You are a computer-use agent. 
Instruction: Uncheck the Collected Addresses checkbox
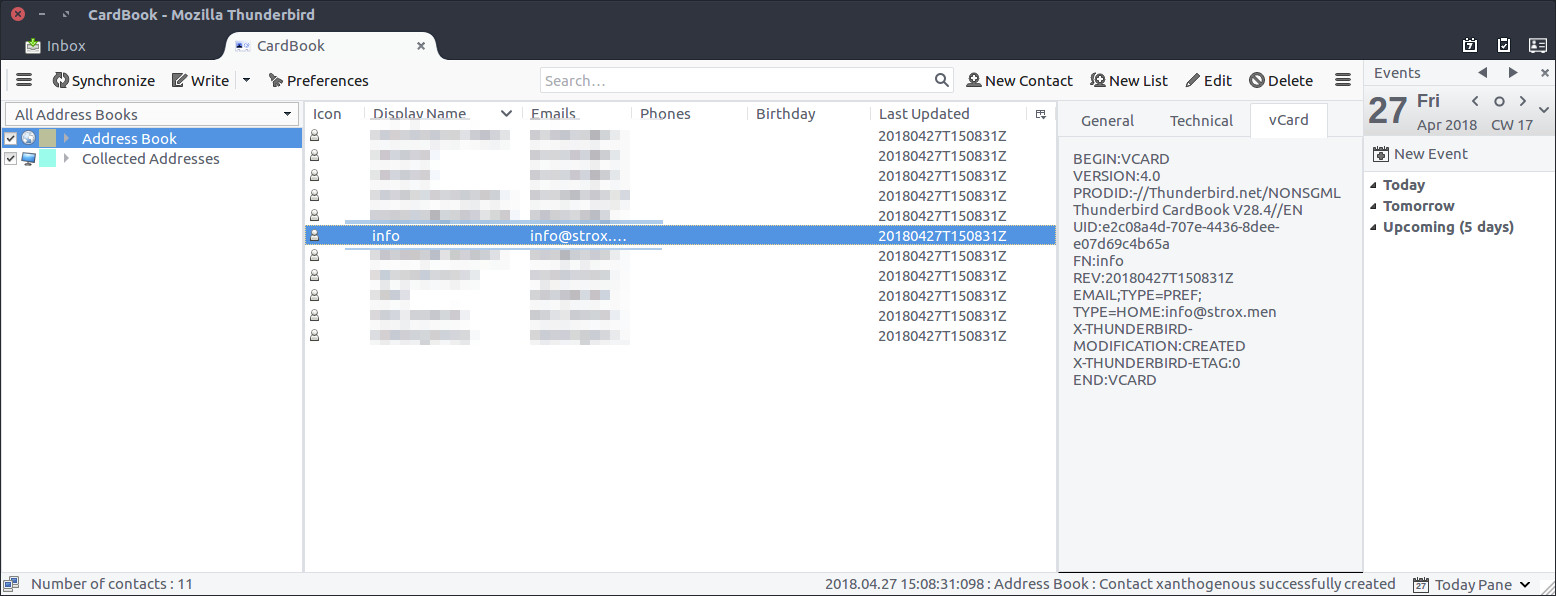click(x=11, y=158)
